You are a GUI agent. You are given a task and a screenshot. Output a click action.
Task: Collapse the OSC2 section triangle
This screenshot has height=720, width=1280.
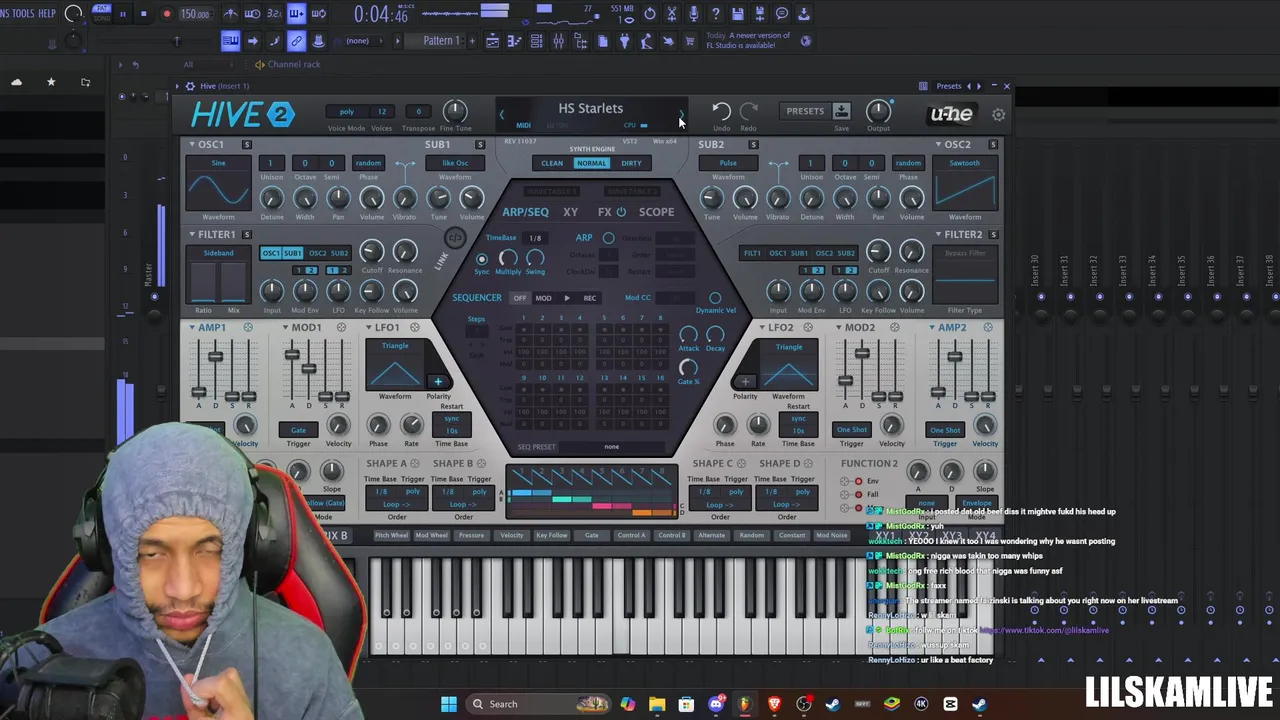(x=939, y=145)
